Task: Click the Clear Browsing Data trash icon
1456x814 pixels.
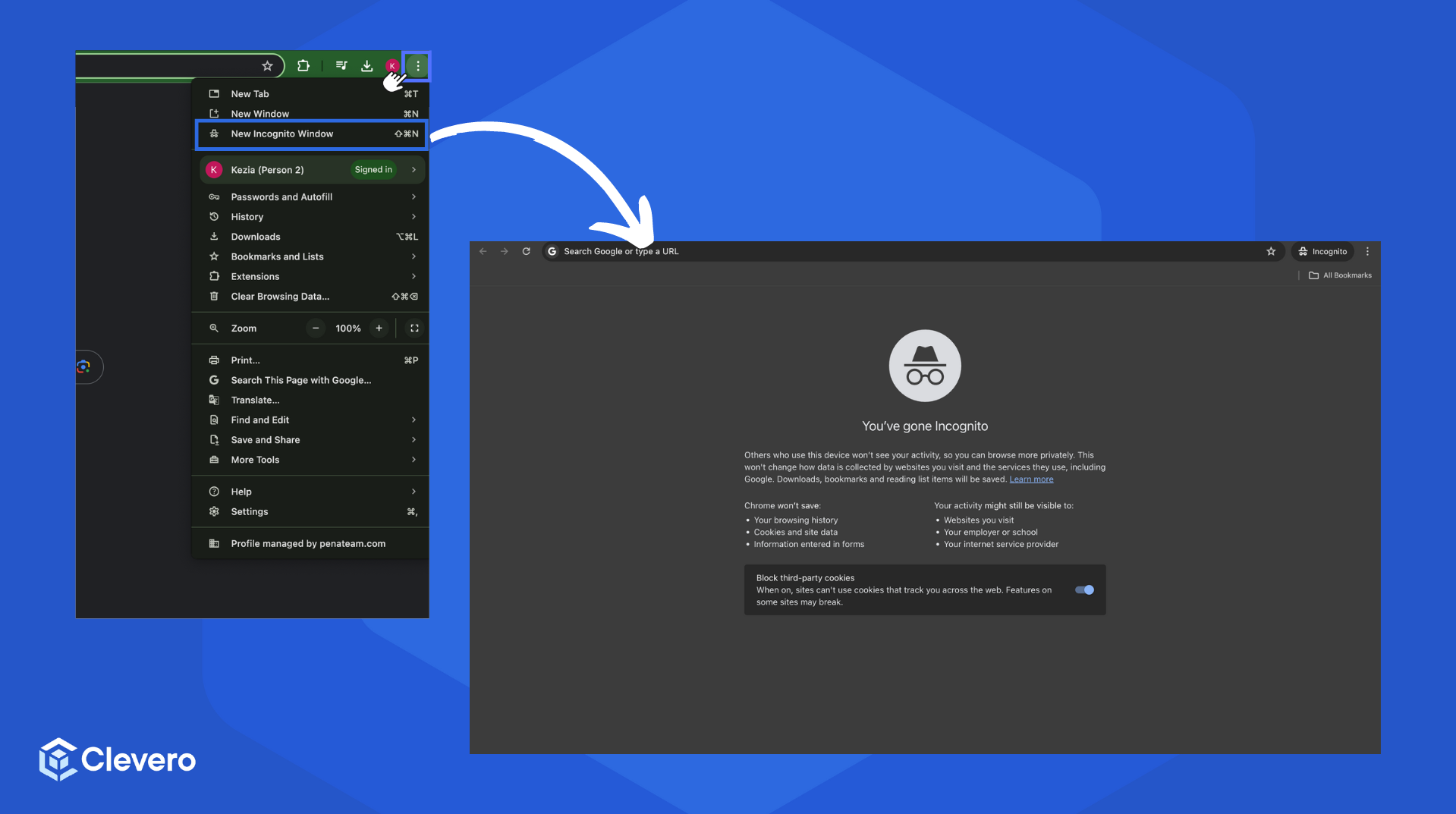Action: click(214, 297)
